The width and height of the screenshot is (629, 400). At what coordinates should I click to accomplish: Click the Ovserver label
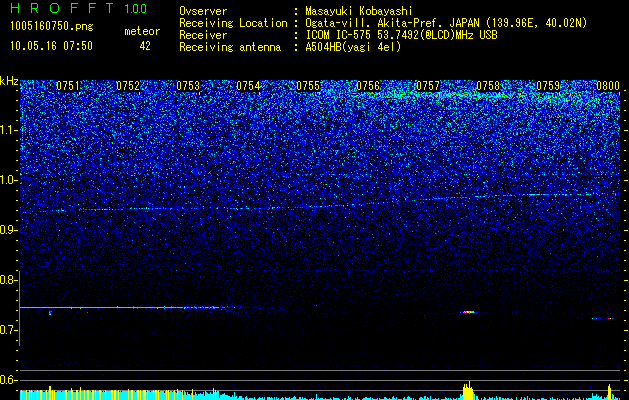[203, 11]
